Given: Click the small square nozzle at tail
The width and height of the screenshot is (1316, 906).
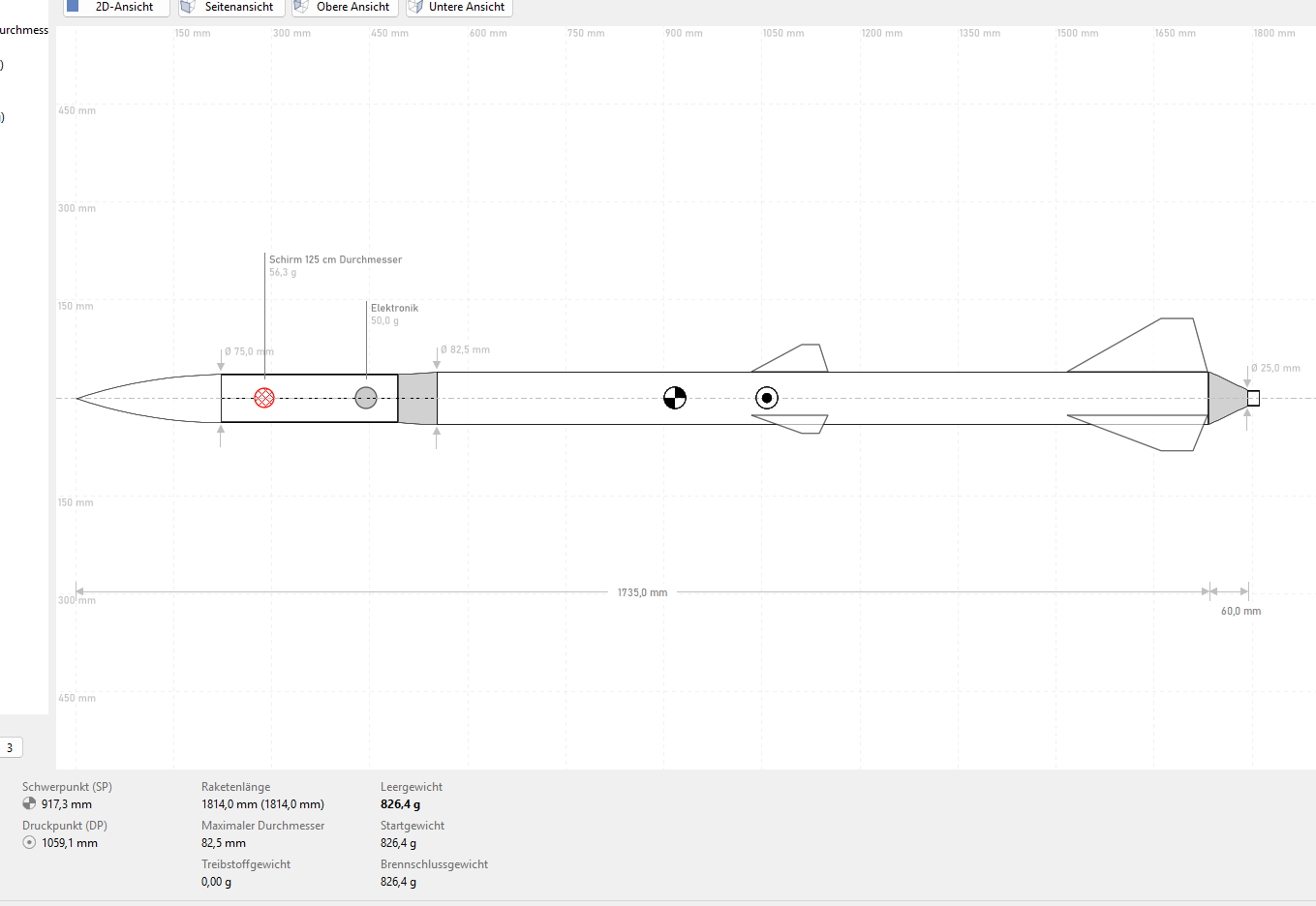Looking at the screenshot, I should (x=1253, y=398).
